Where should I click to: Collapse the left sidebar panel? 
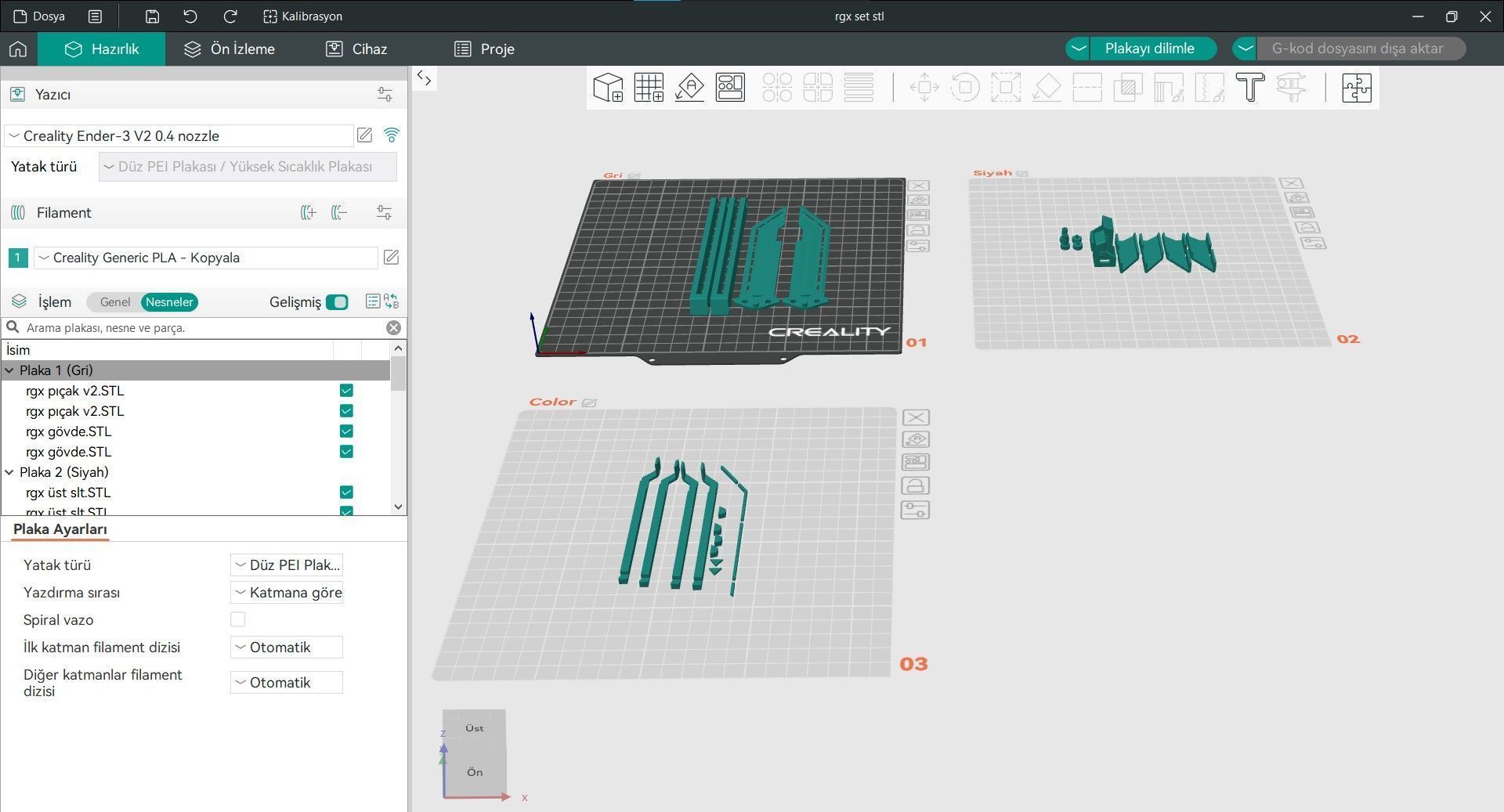[424, 77]
